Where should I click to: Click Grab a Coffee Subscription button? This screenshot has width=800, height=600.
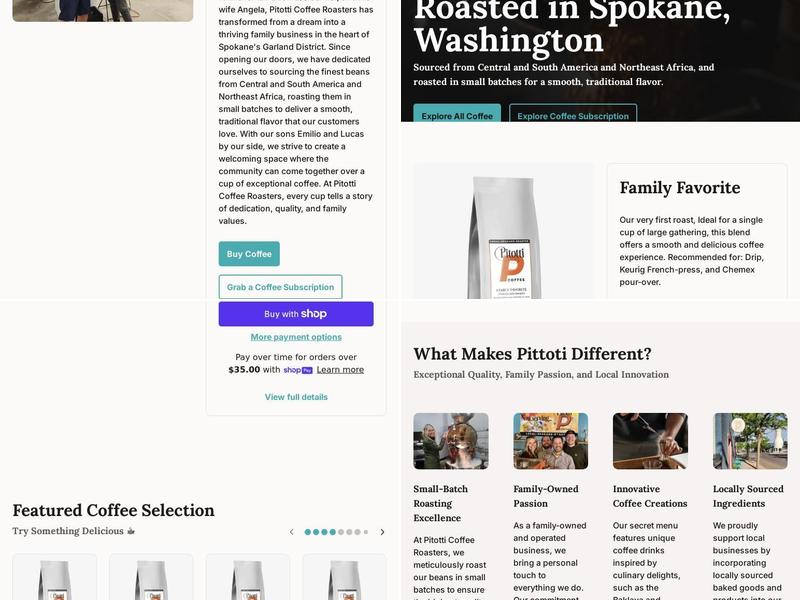(281, 287)
